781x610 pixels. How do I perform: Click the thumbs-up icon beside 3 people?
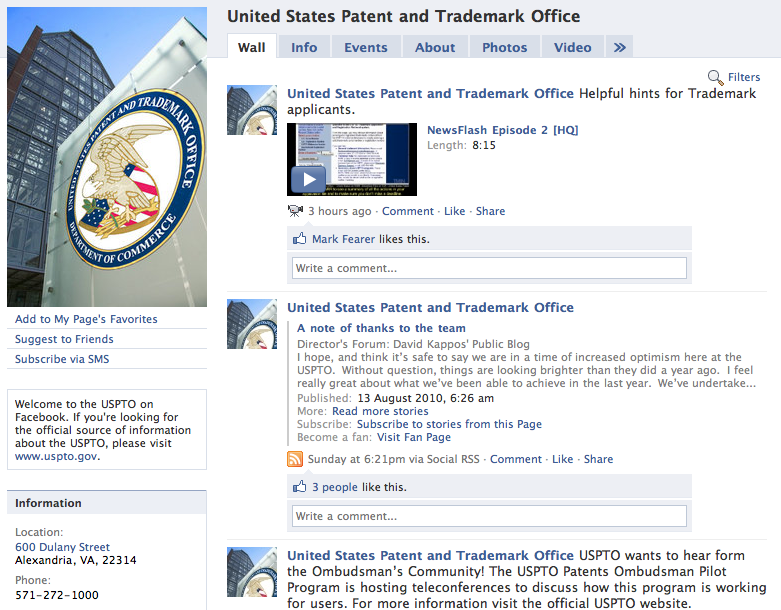pos(300,487)
